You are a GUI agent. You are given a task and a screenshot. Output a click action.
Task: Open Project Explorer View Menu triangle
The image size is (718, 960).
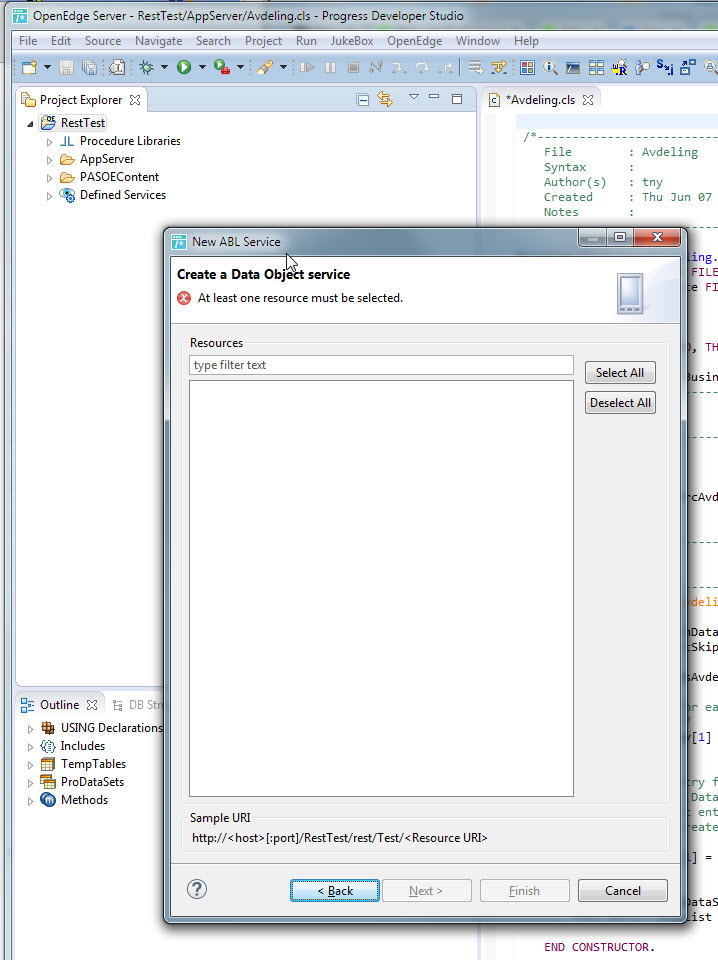point(414,97)
